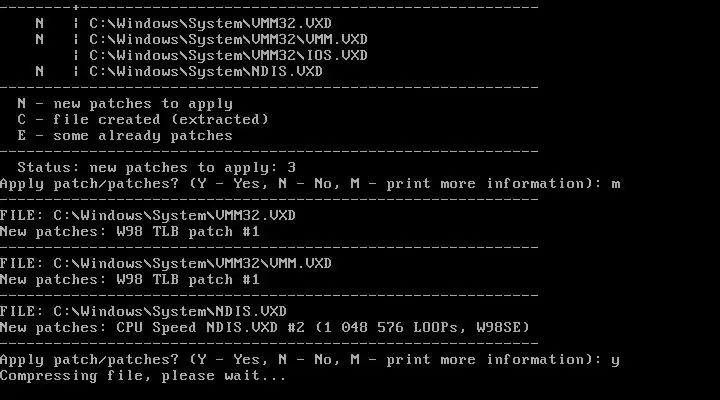This screenshot has height=400, width=720.
Task: Click the 'N - new patches to apply' legend line
Action: 125,103
